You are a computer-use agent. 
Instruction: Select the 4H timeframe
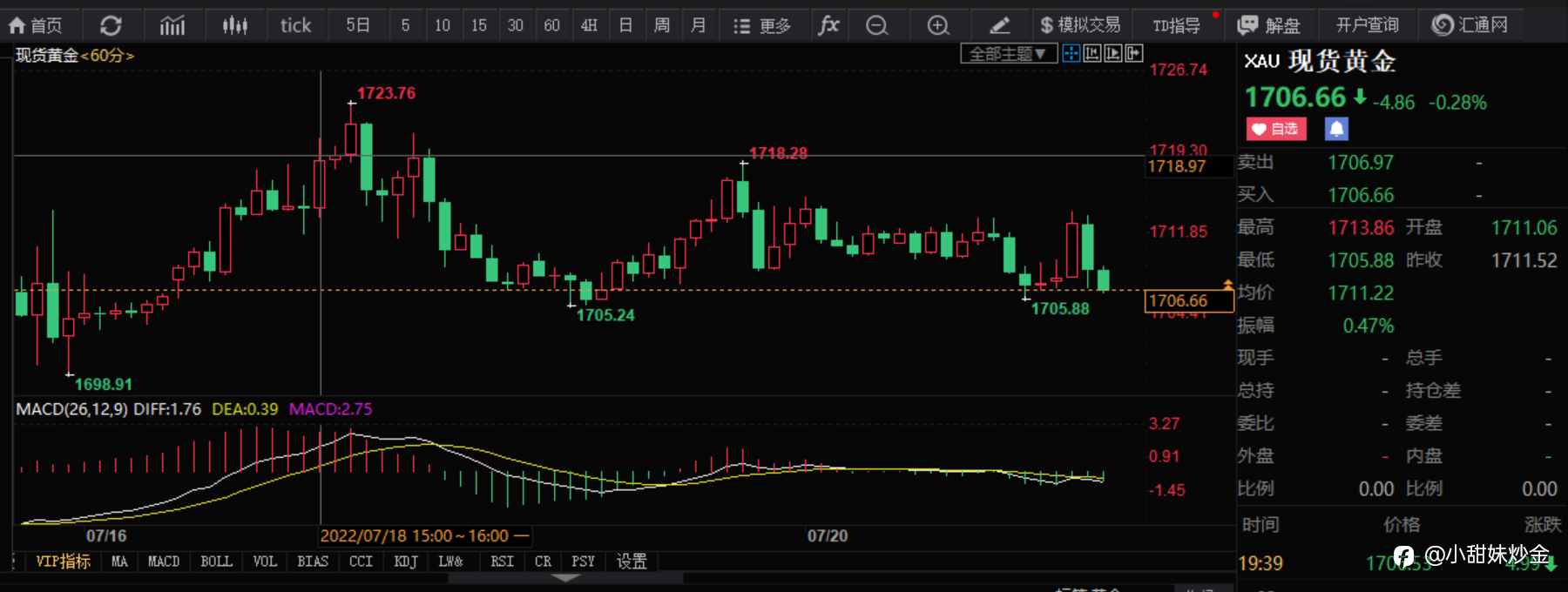click(x=589, y=25)
